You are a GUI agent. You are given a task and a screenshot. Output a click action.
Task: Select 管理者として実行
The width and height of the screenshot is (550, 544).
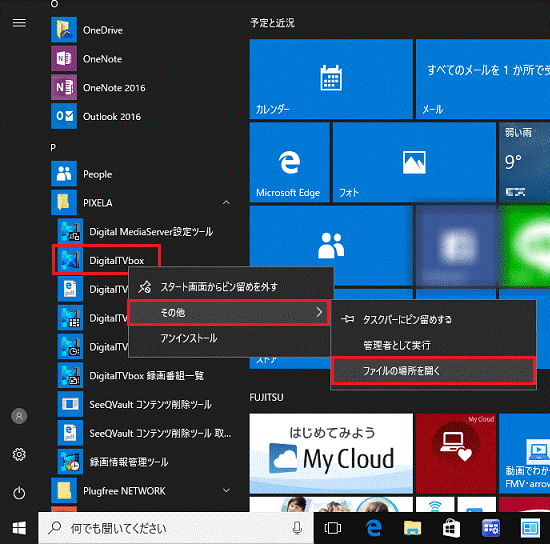point(433,345)
